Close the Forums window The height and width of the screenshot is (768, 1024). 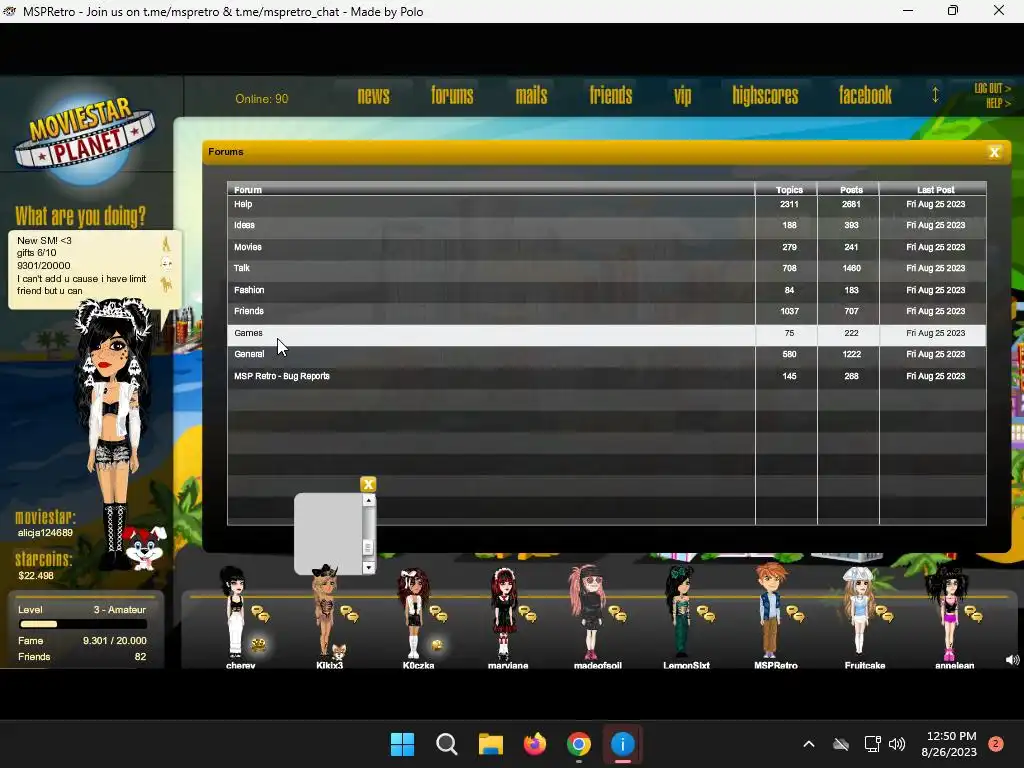click(x=995, y=152)
